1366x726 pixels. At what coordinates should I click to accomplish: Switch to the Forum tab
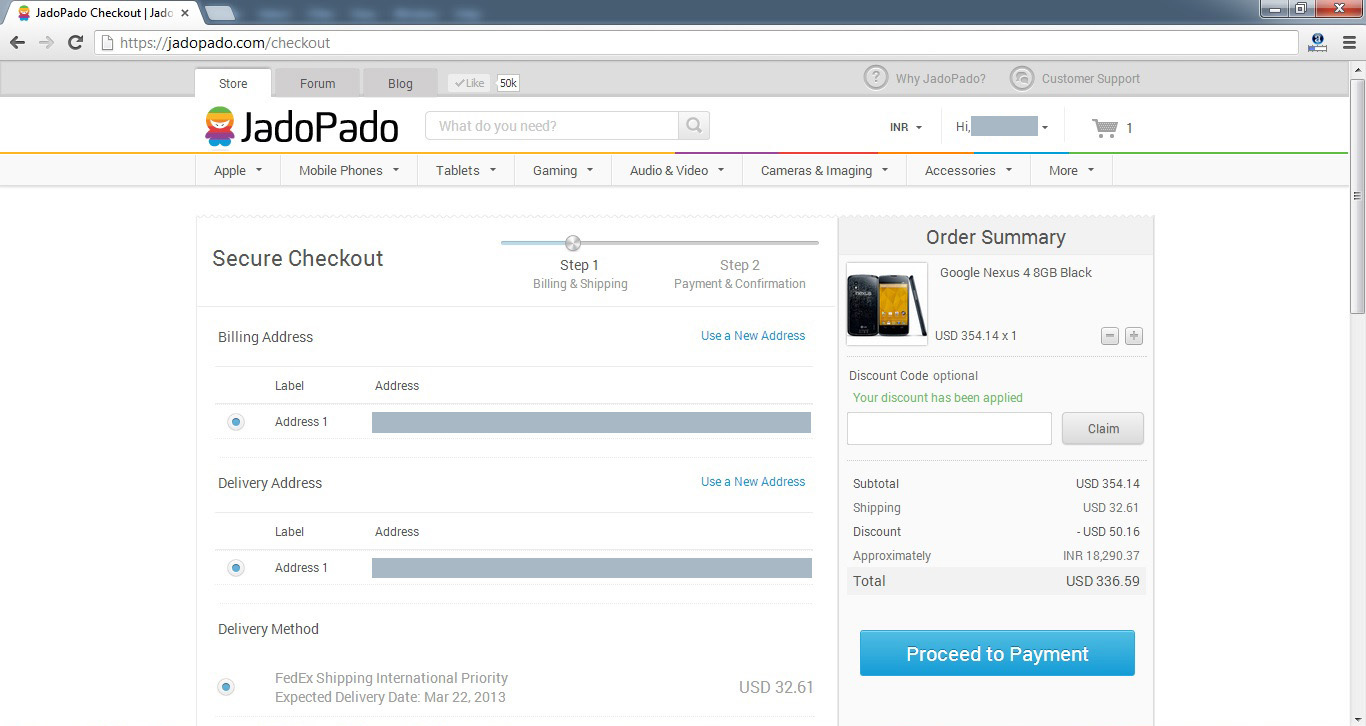click(x=317, y=83)
